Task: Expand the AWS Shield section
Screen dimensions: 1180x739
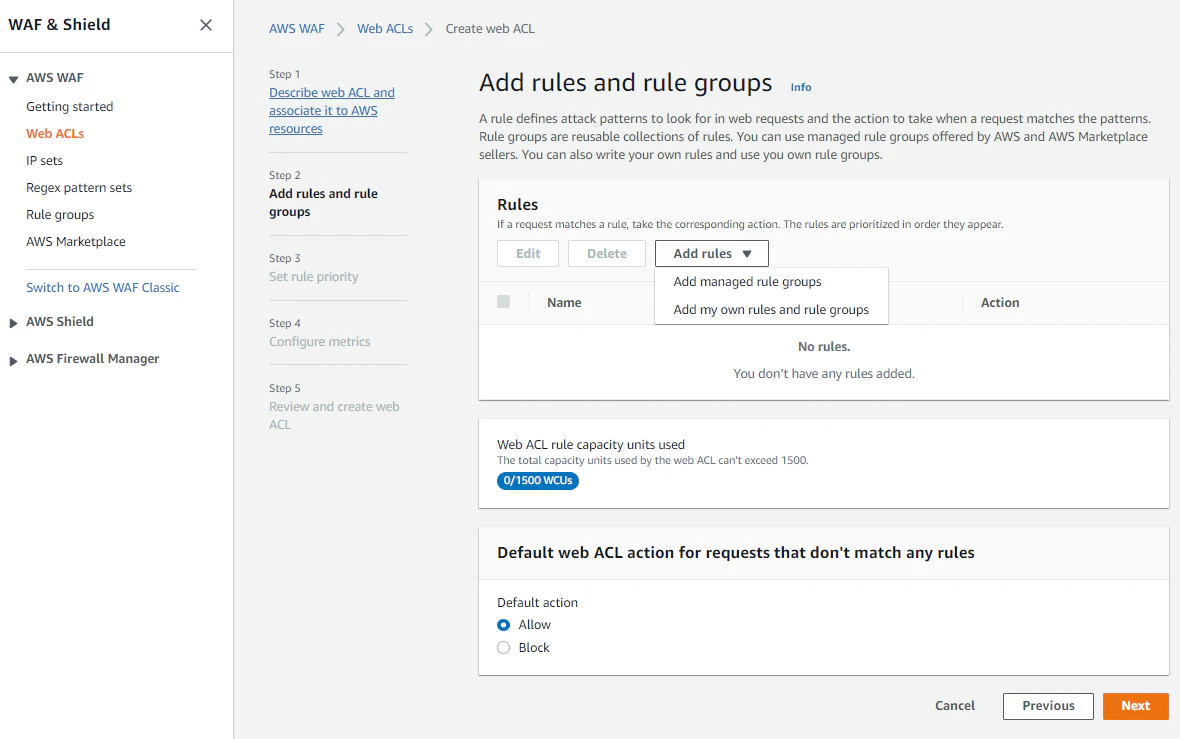Action: [x=14, y=322]
